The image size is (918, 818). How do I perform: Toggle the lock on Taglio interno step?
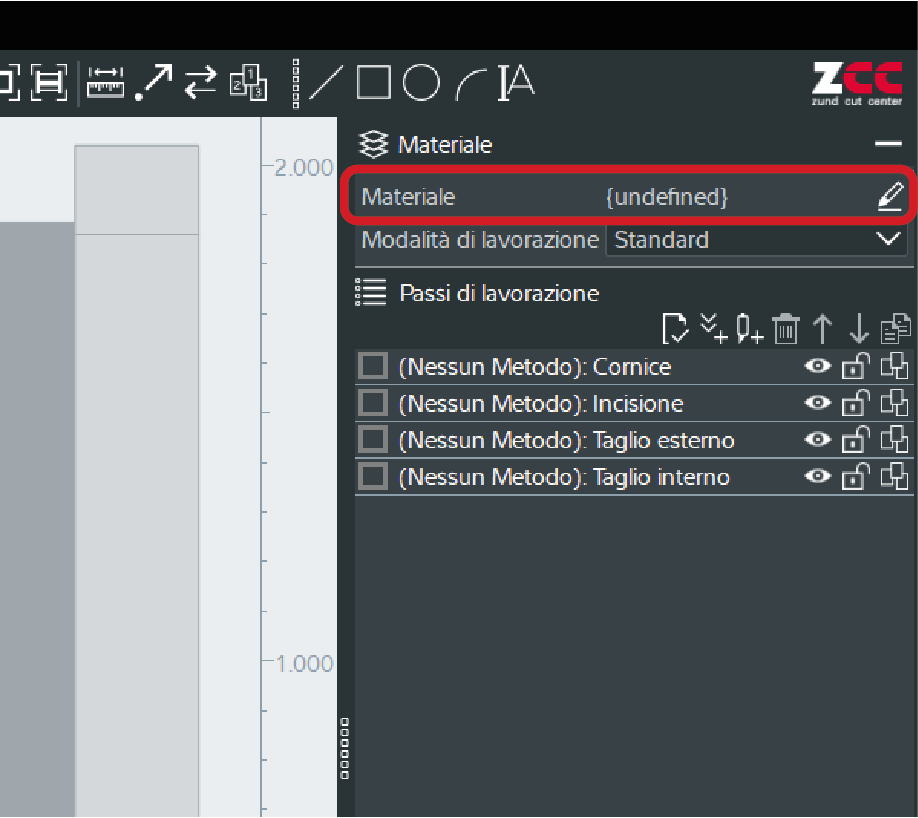click(x=855, y=477)
